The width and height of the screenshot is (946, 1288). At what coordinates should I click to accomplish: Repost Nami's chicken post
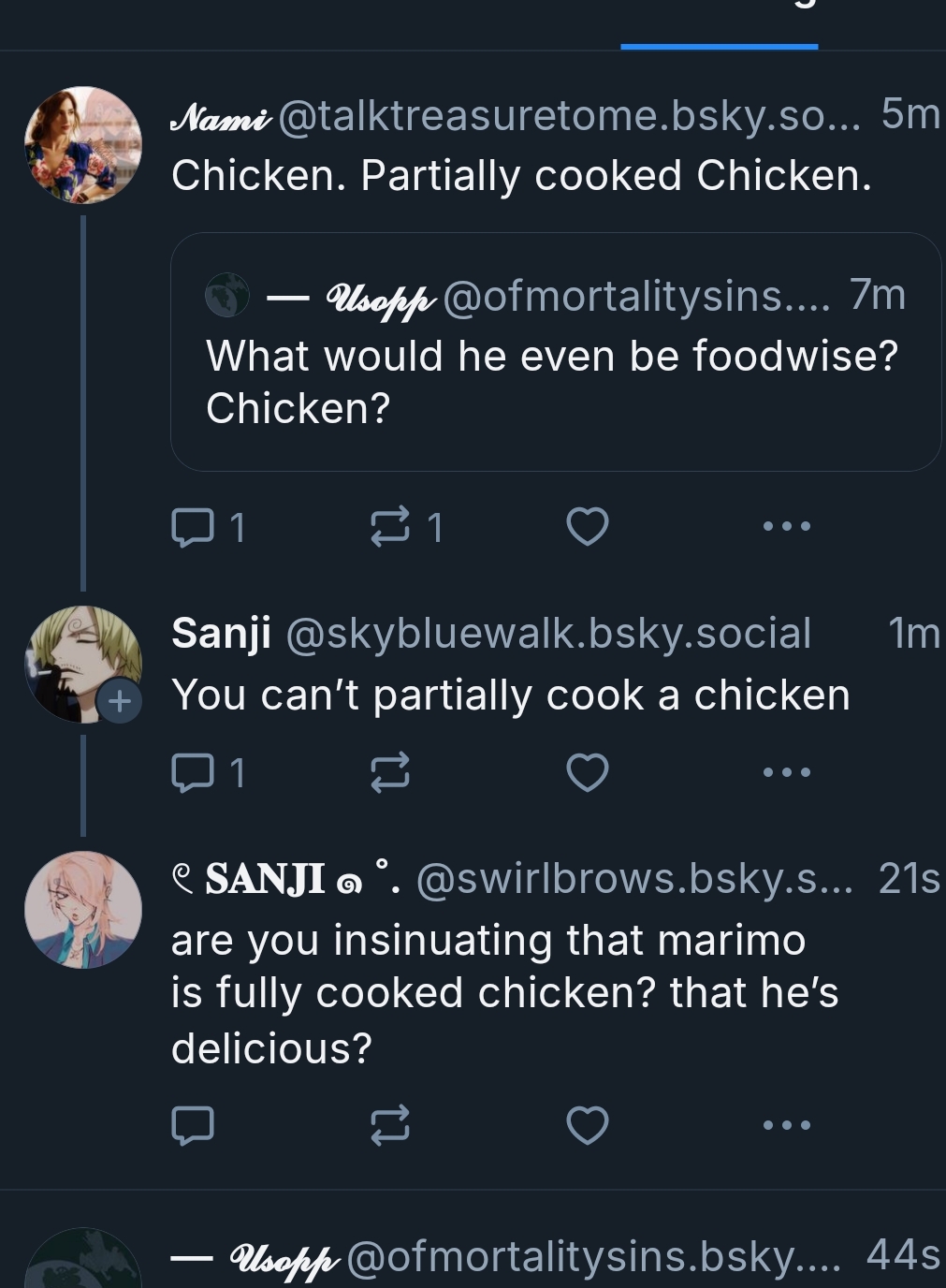coord(390,526)
